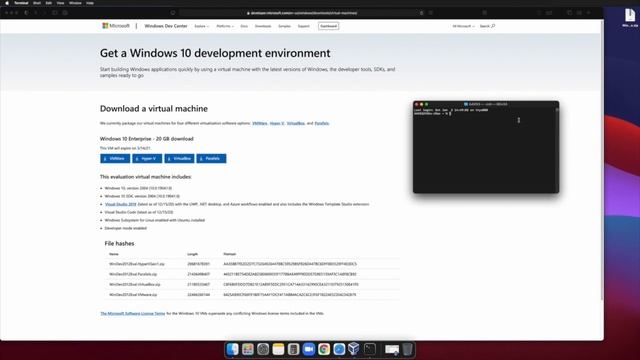Open Samples in Dev Center nav
This screenshot has width=640, height=360.
[x=284, y=26]
